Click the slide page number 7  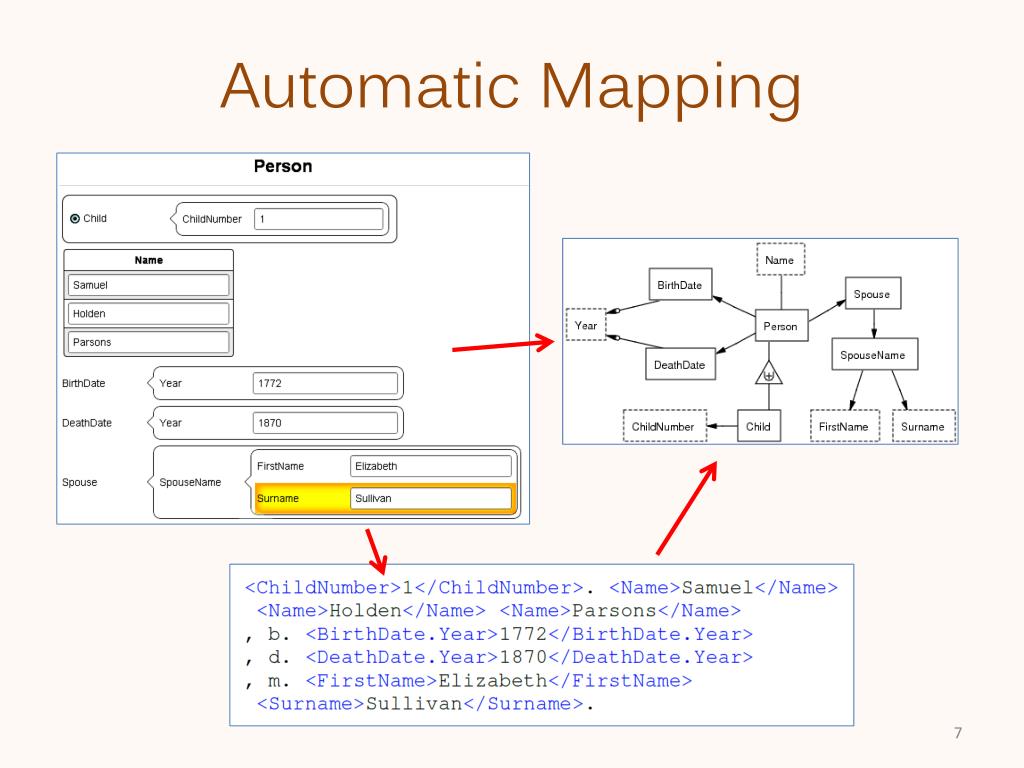point(958,733)
